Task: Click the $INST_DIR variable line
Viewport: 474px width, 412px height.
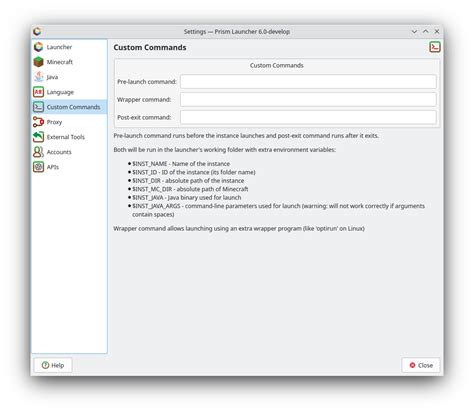Action: [188, 181]
